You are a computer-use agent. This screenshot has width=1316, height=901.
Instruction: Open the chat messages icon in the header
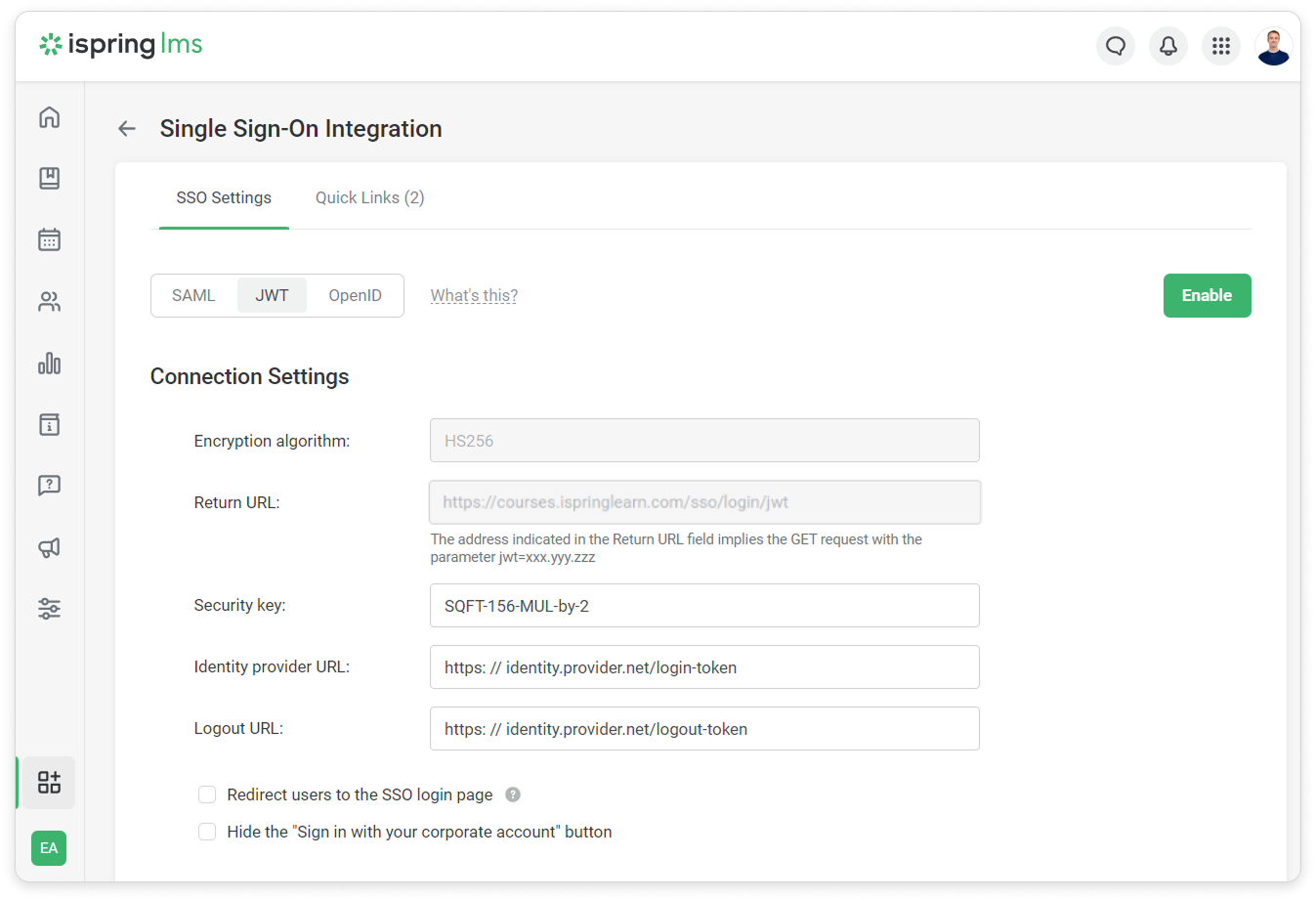tap(1115, 46)
